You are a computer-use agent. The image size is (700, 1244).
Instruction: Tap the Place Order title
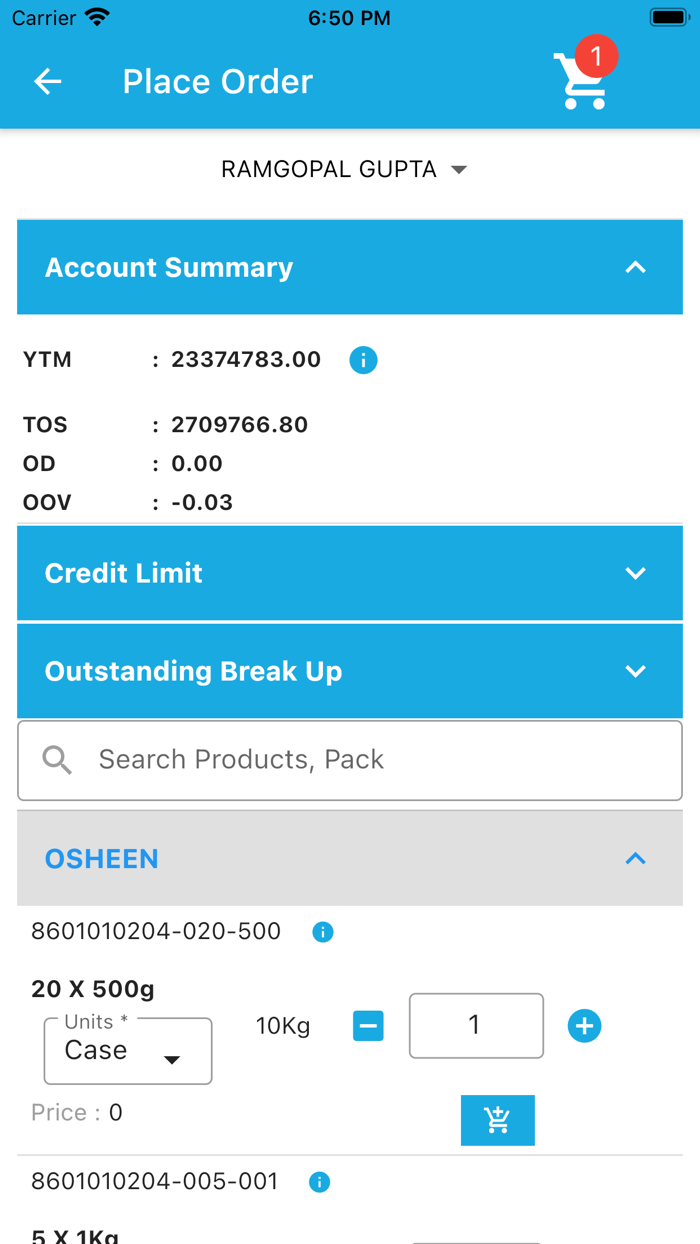click(217, 81)
